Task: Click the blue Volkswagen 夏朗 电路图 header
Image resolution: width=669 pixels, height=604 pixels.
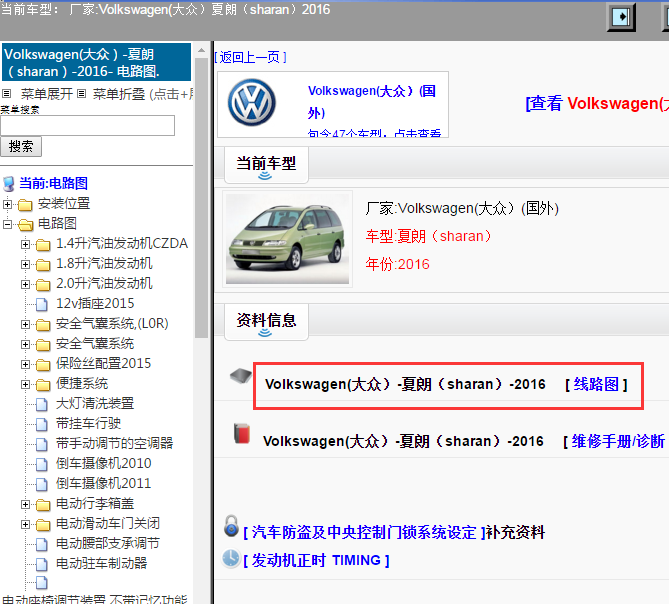Action: coord(96,62)
